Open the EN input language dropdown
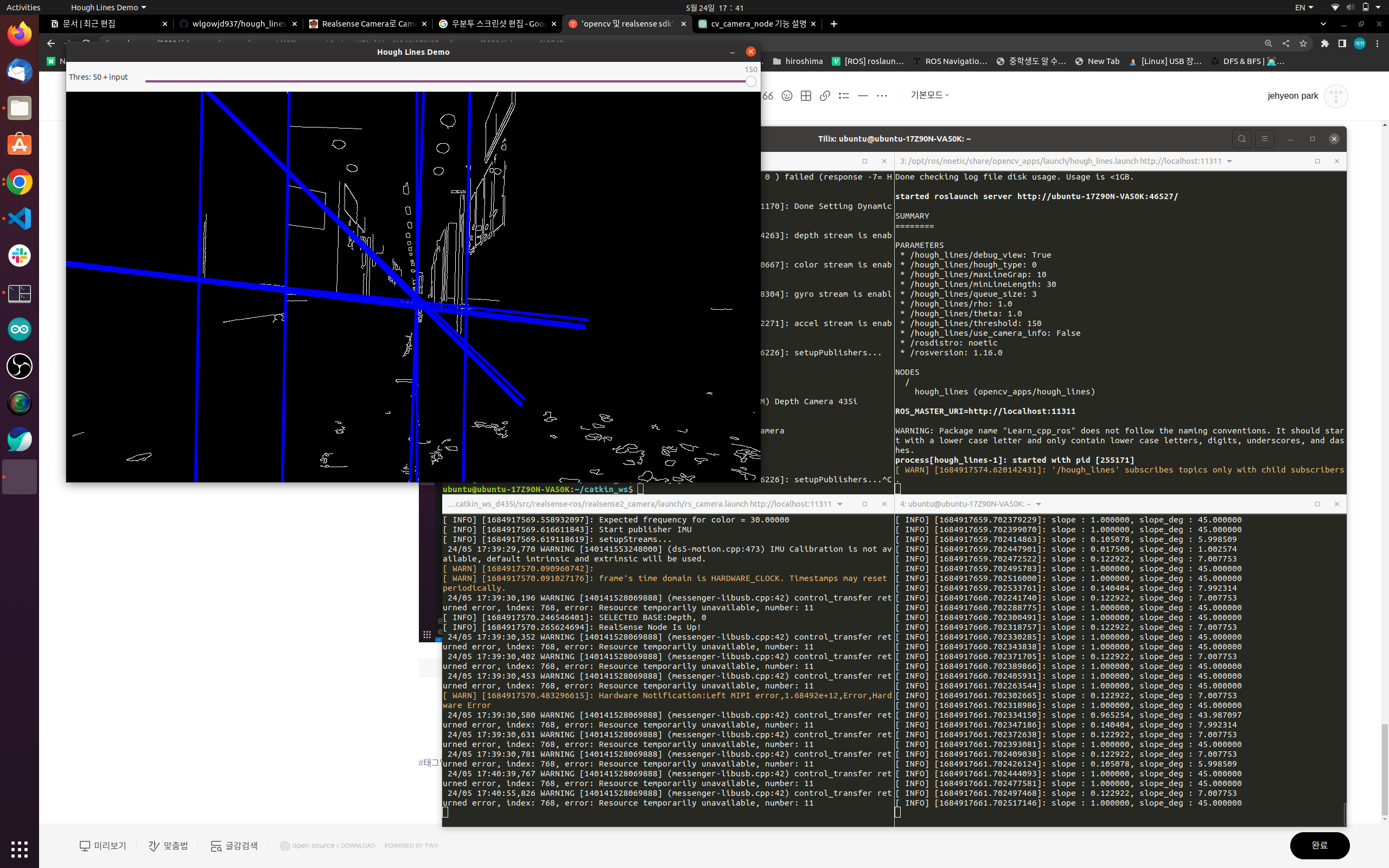The image size is (1389, 868). 1304,8
